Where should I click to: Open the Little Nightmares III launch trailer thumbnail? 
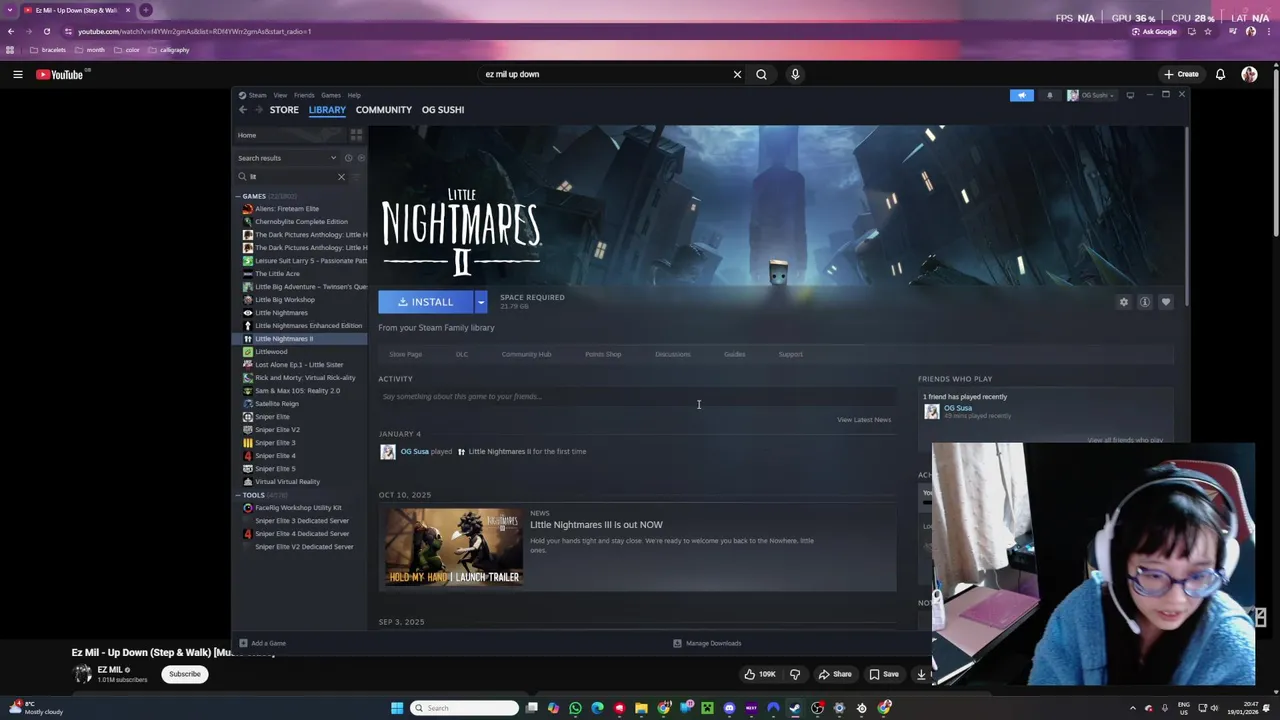[455, 547]
